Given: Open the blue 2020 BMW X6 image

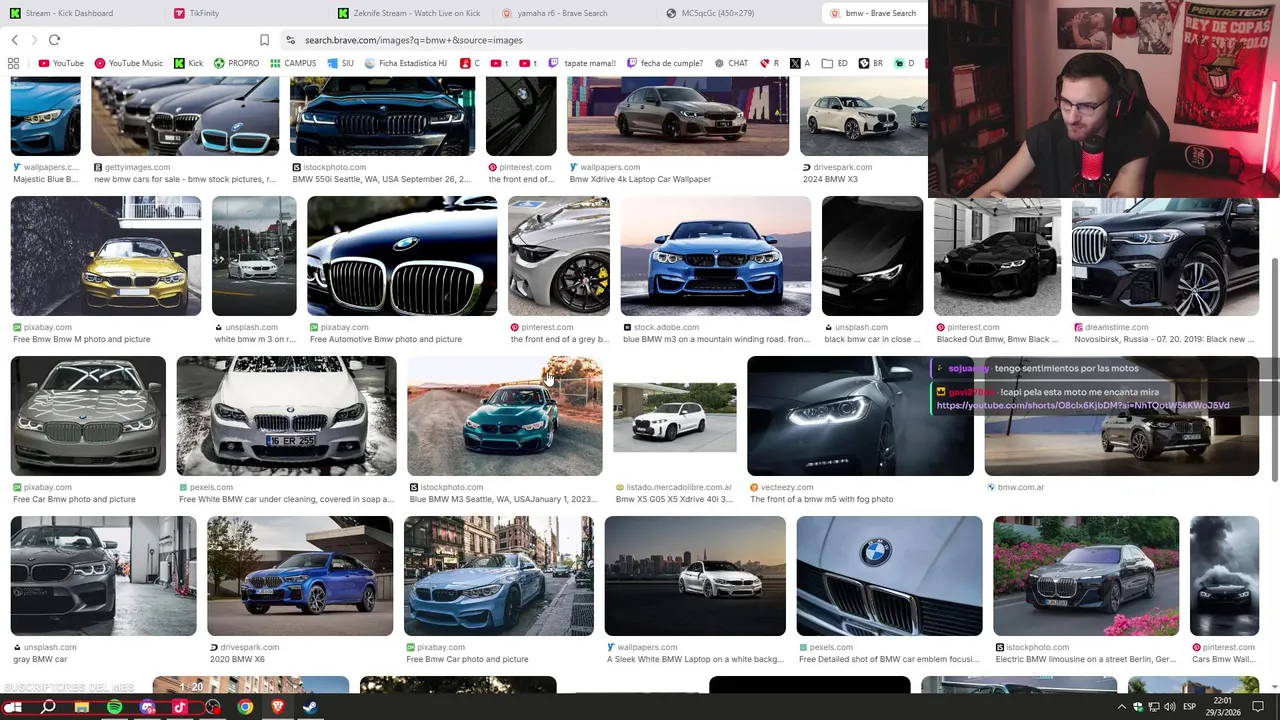Looking at the screenshot, I should (x=300, y=576).
